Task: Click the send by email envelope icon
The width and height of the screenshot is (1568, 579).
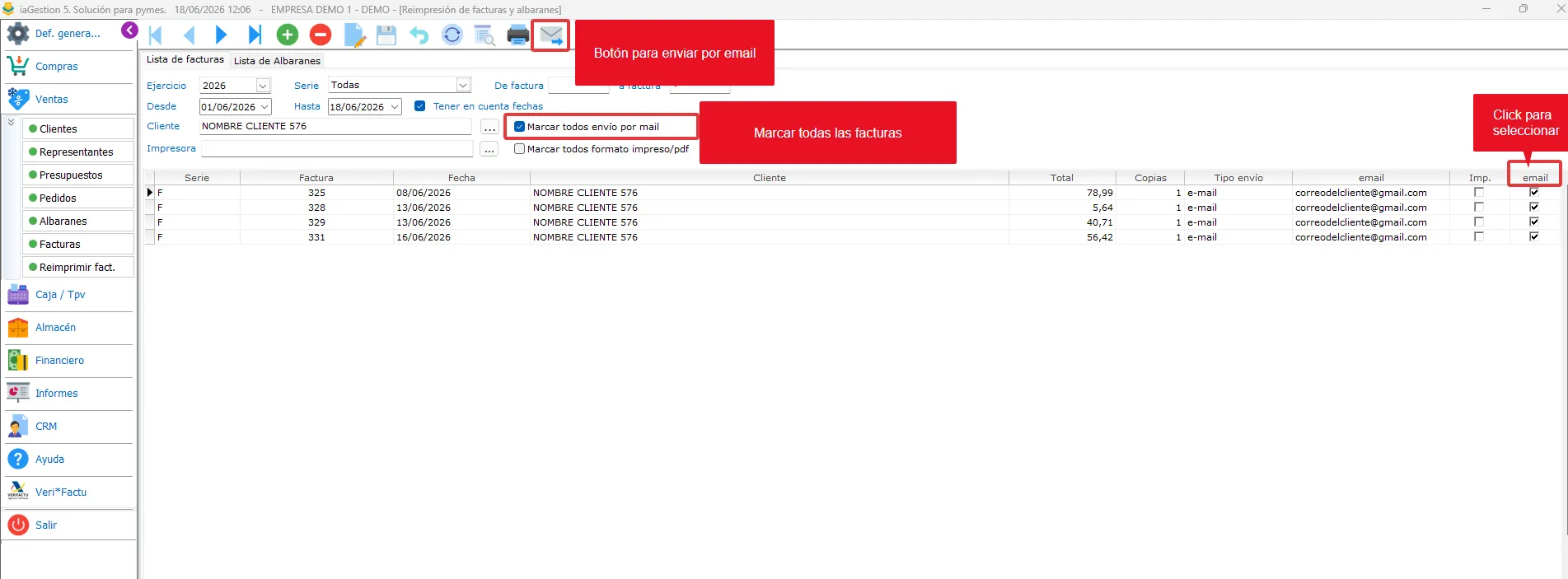Action: point(551,35)
